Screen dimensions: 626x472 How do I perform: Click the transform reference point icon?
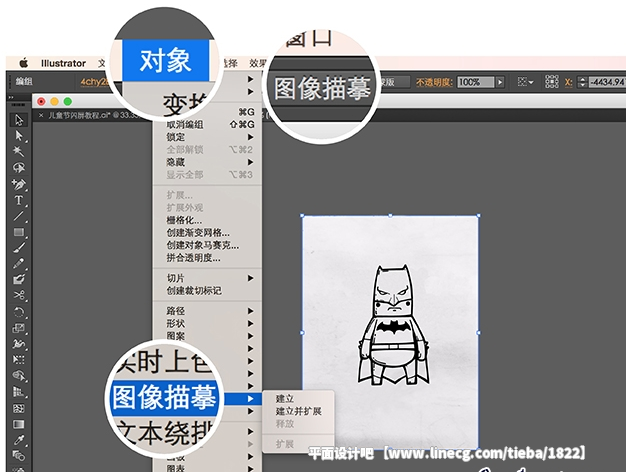pyautogui.click(x=552, y=82)
